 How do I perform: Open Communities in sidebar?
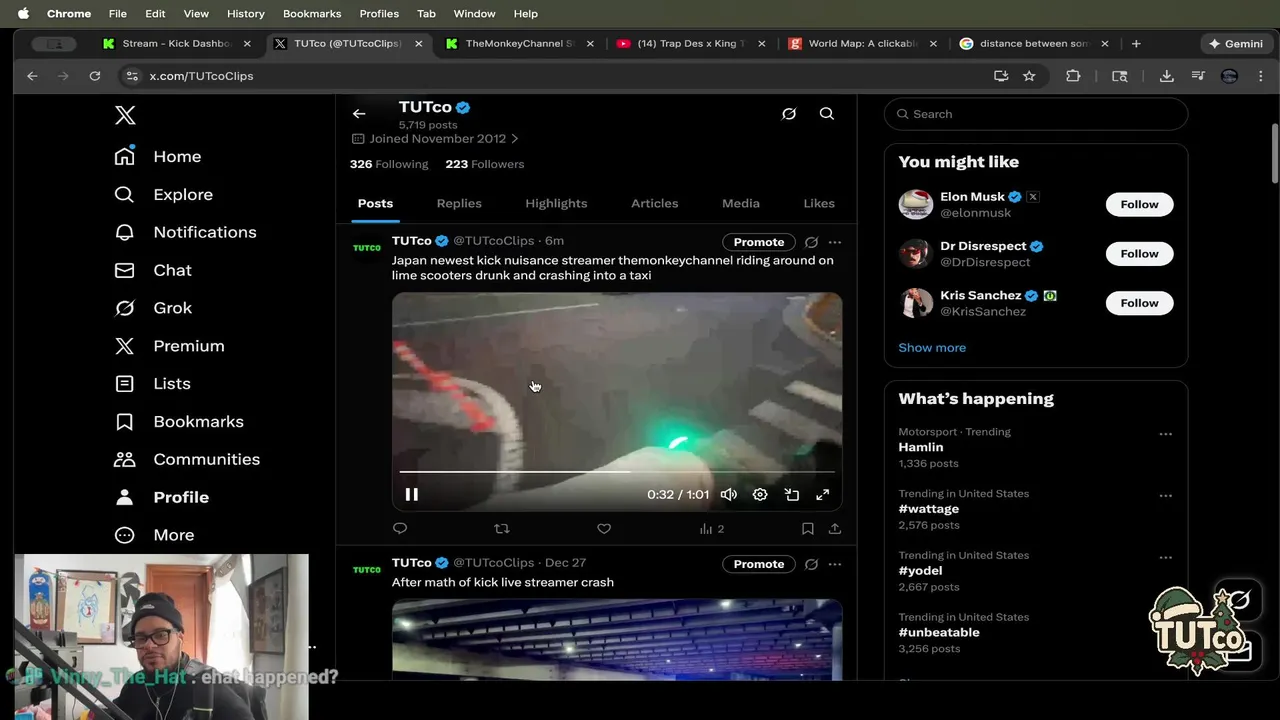187,459
